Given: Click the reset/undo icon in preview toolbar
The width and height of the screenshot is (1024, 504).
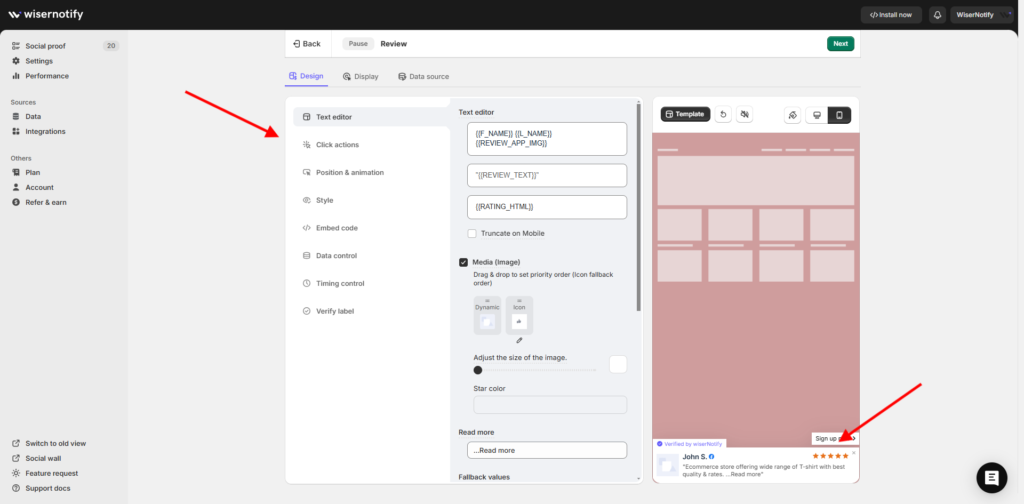Looking at the screenshot, I should click(x=723, y=114).
